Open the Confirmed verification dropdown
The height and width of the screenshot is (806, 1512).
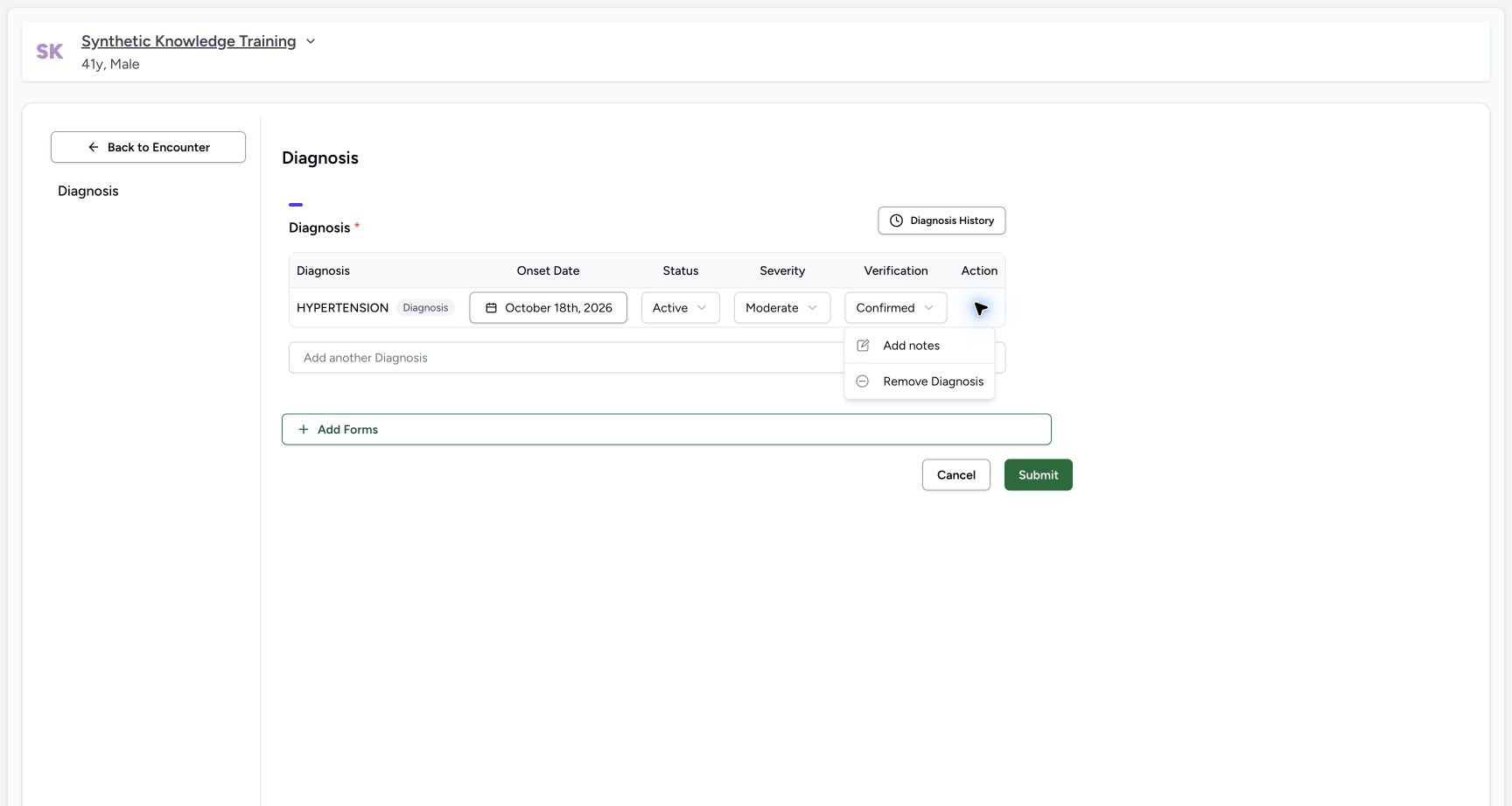895,308
